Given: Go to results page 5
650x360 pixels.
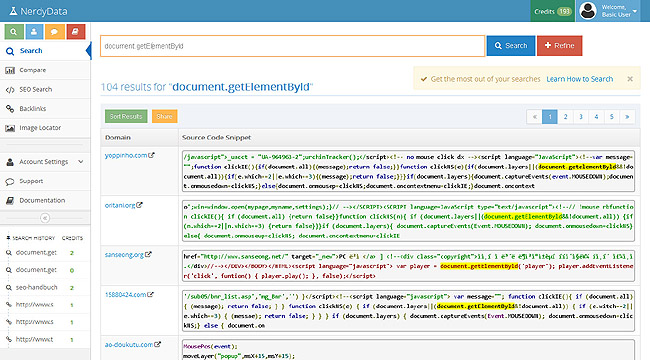Looking at the screenshot, I should (x=611, y=117).
